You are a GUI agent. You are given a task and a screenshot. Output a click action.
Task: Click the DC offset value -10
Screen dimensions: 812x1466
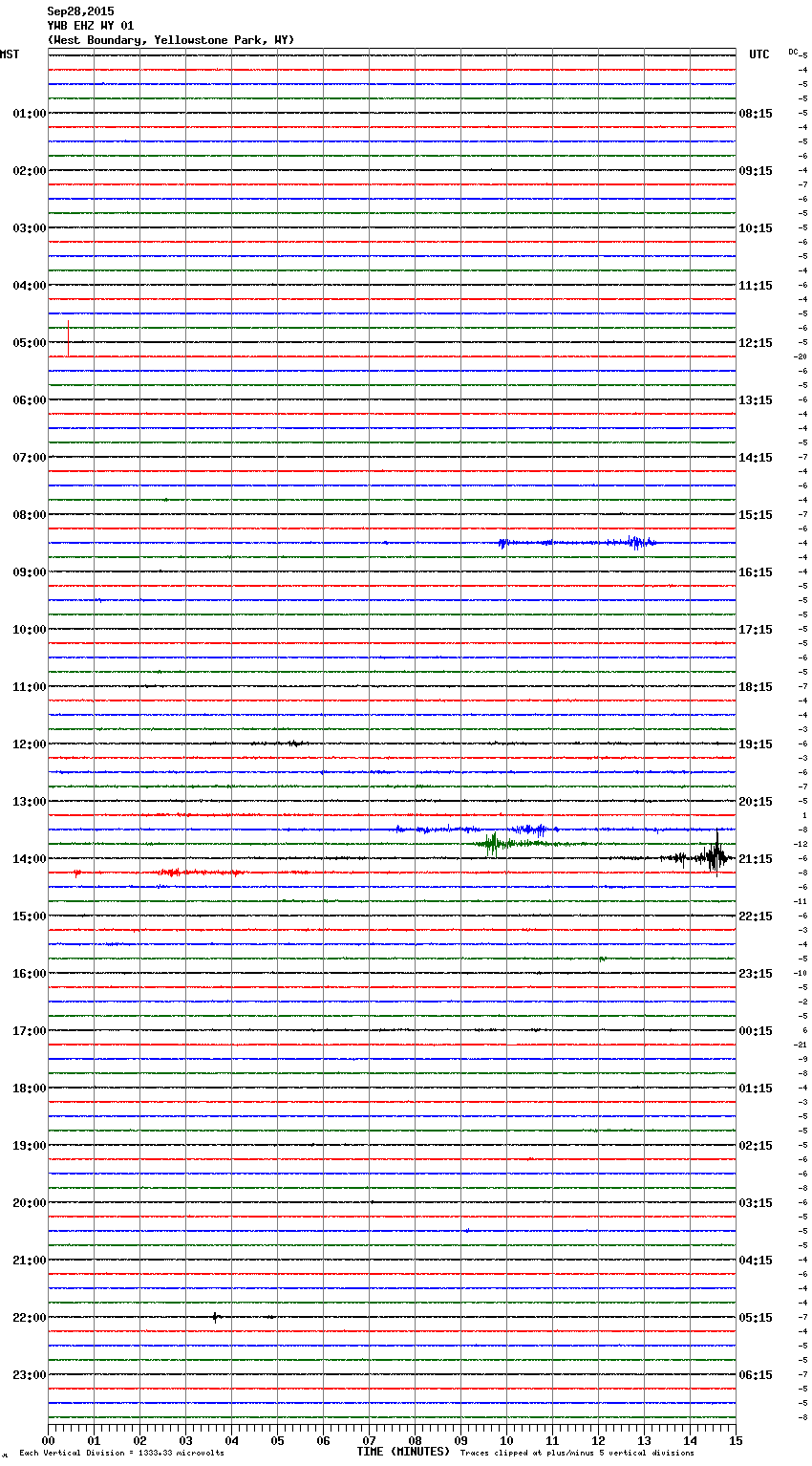click(801, 973)
